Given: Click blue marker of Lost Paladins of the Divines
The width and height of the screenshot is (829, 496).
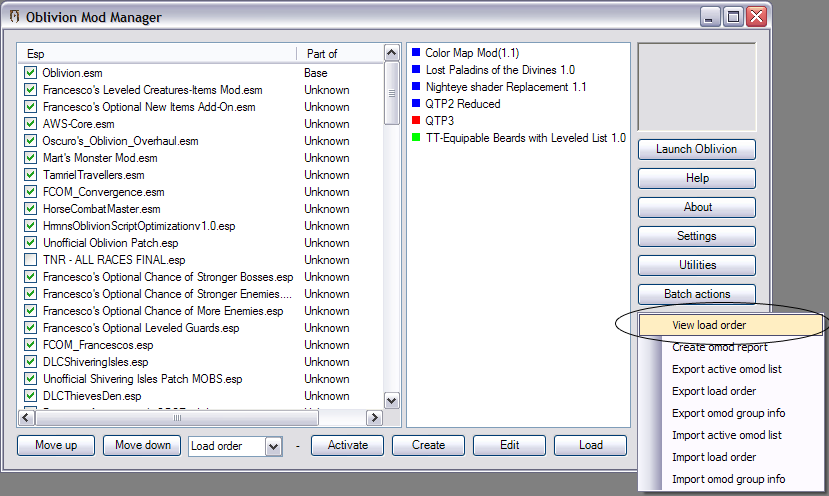Looking at the screenshot, I should [x=416, y=69].
